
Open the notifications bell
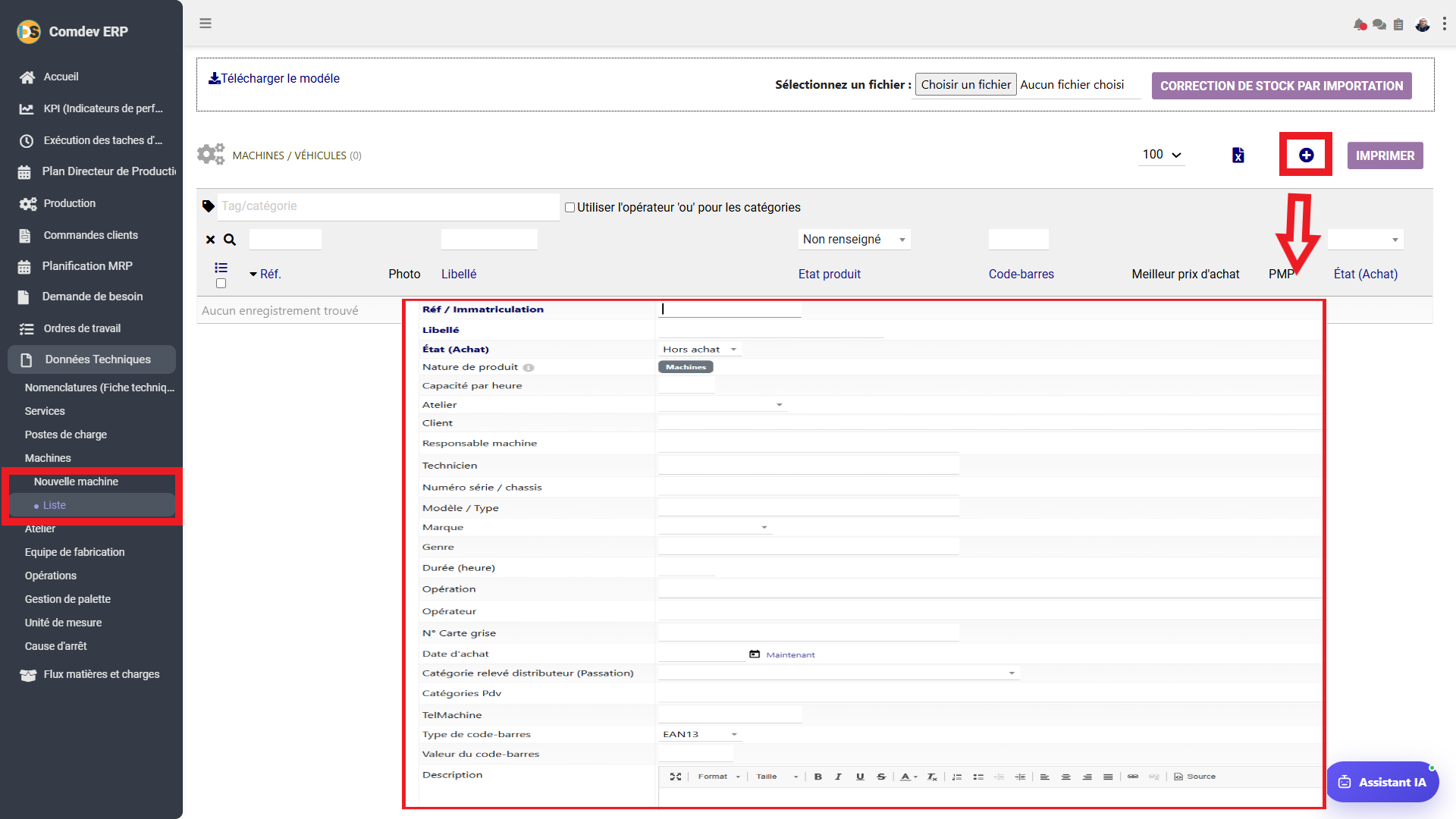1360,25
